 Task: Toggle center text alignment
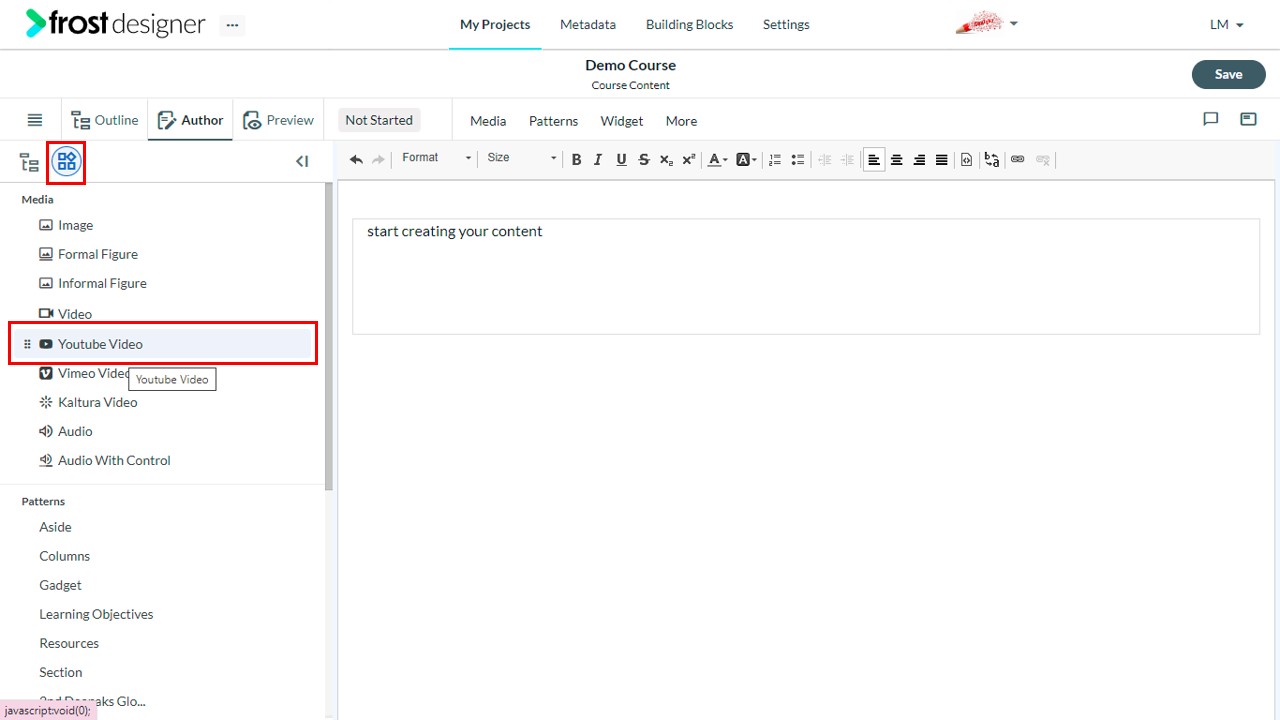pyautogui.click(x=897, y=160)
